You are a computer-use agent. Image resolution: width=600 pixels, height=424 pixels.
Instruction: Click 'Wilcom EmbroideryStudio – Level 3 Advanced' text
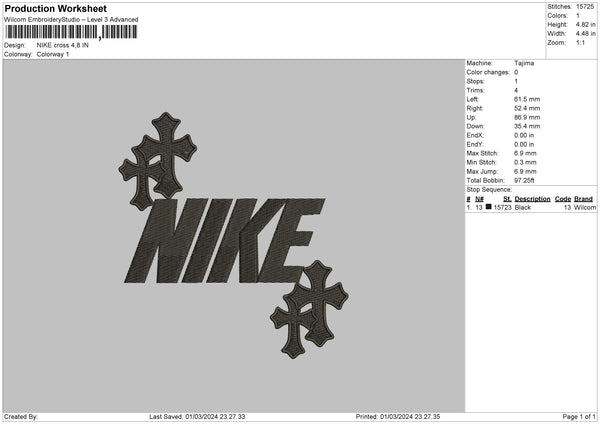click(x=71, y=20)
